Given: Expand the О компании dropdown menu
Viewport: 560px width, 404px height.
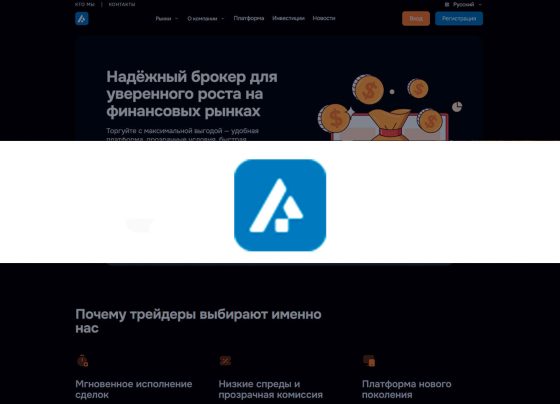Looking at the screenshot, I should click(206, 19).
